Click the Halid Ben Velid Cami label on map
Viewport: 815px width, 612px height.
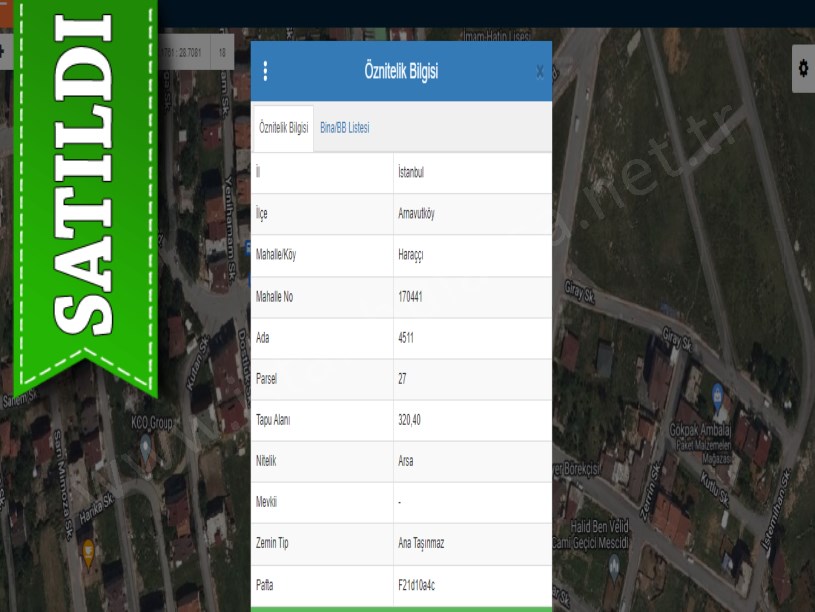[598, 535]
